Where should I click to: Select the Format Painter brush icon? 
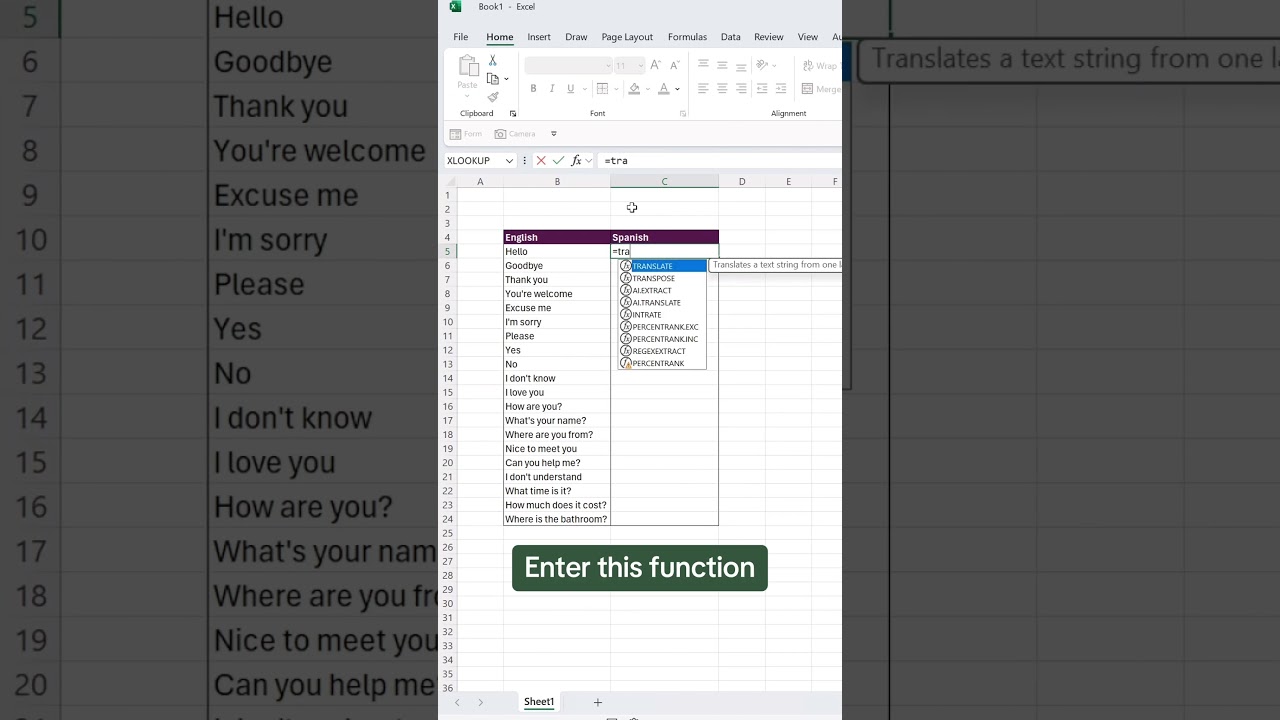[492, 97]
